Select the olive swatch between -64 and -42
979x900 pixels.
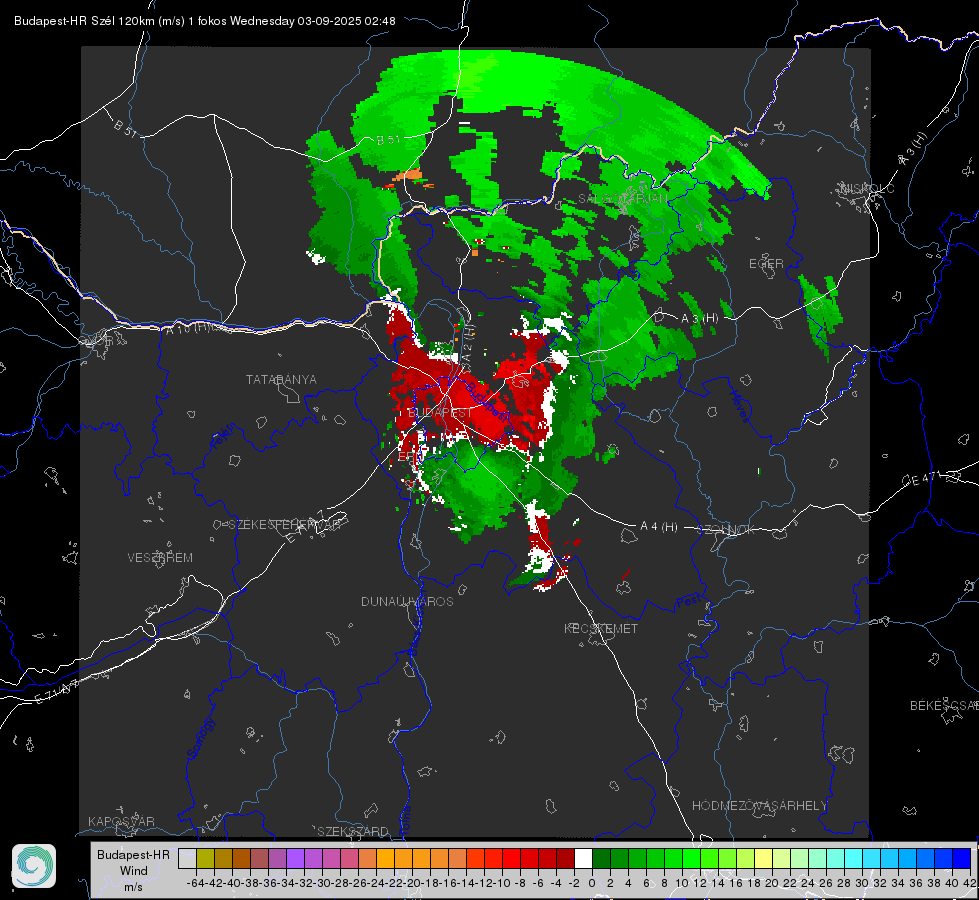(x=205, y=858)
